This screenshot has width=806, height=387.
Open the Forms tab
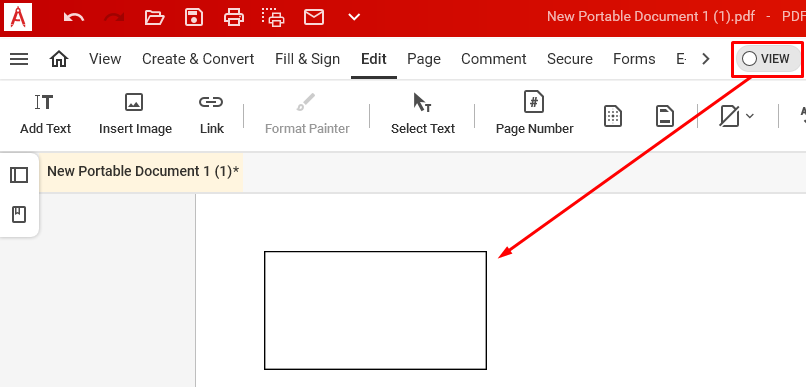pos(634,59)
